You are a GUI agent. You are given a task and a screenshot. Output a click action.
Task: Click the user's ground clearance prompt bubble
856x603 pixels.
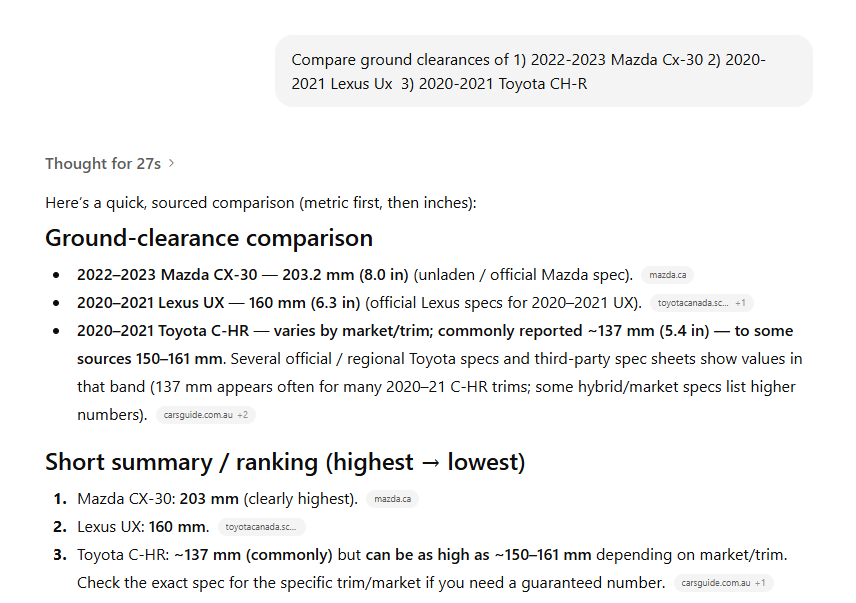point(543,71)
